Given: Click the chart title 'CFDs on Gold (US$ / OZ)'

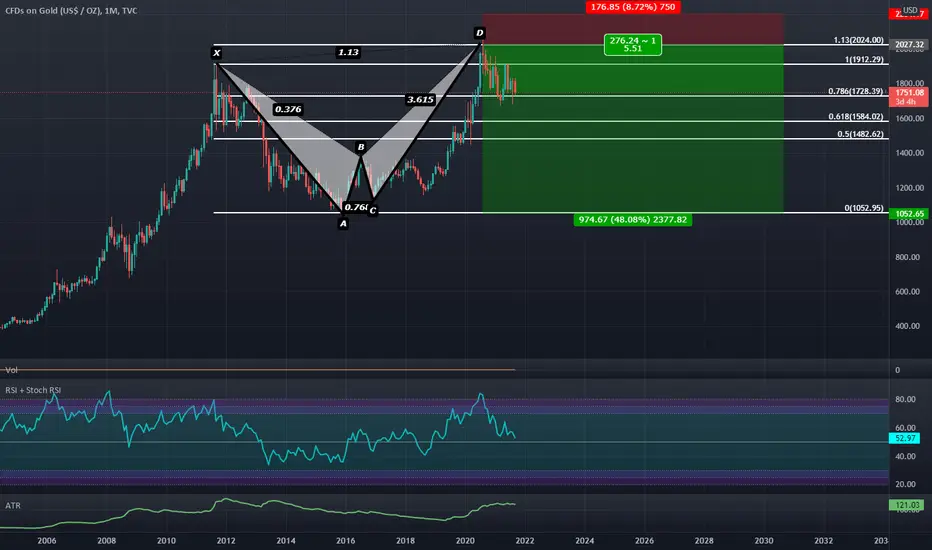Looking at the screenshot, I should point(52,11).
